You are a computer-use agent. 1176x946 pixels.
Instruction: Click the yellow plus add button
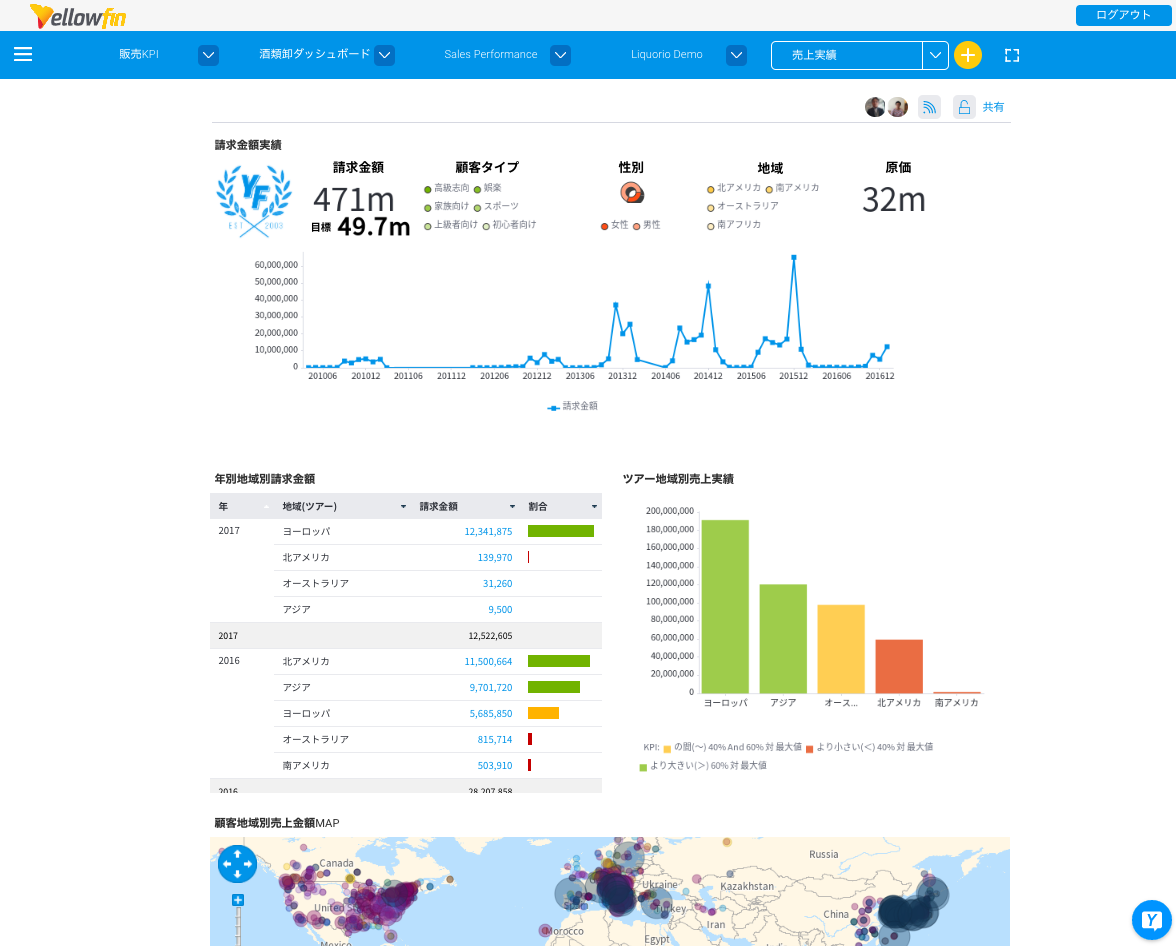pyautogui.click(x=967, y=55)
